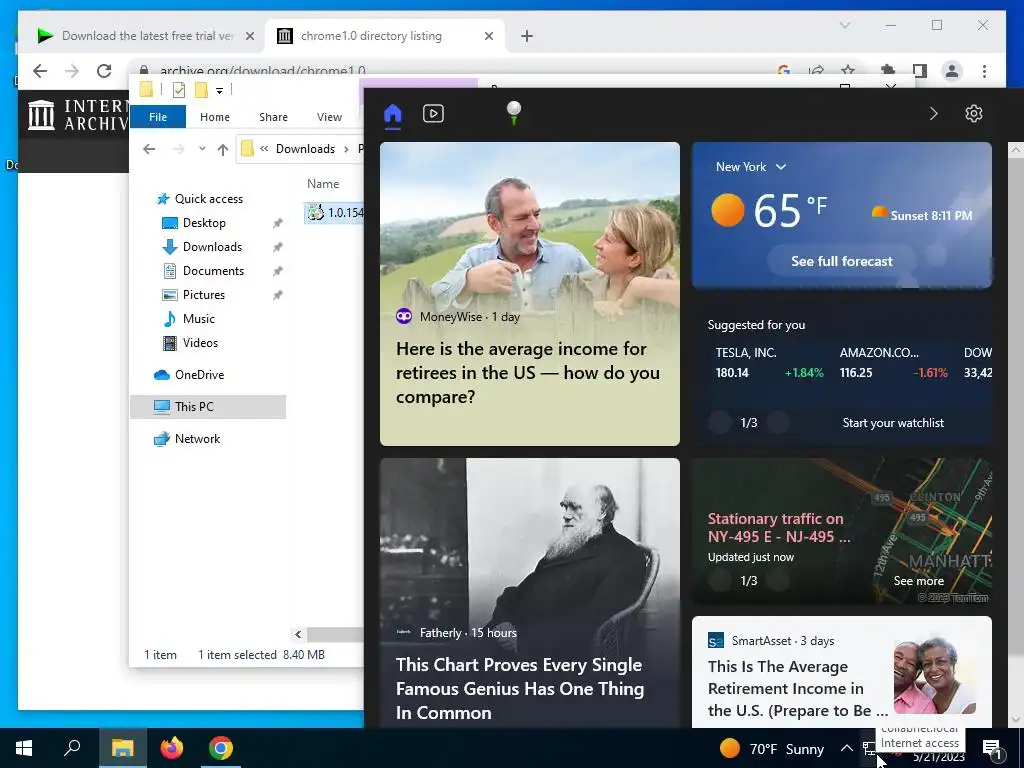Click Explorer horizontal scrollbar left arrow
This screenshot has height=768, width=1024.
click(x=298, y=634)
